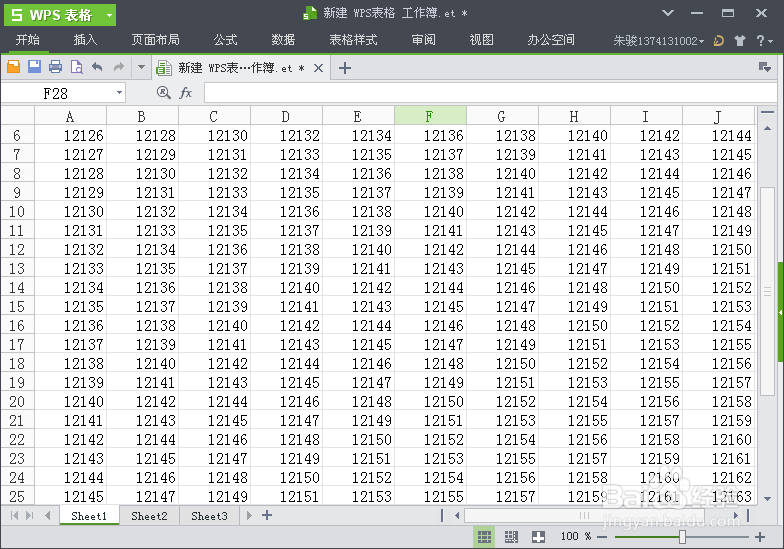
Task: Close the 新建 WPS表…作簿.et document tab
Action: 318,68
